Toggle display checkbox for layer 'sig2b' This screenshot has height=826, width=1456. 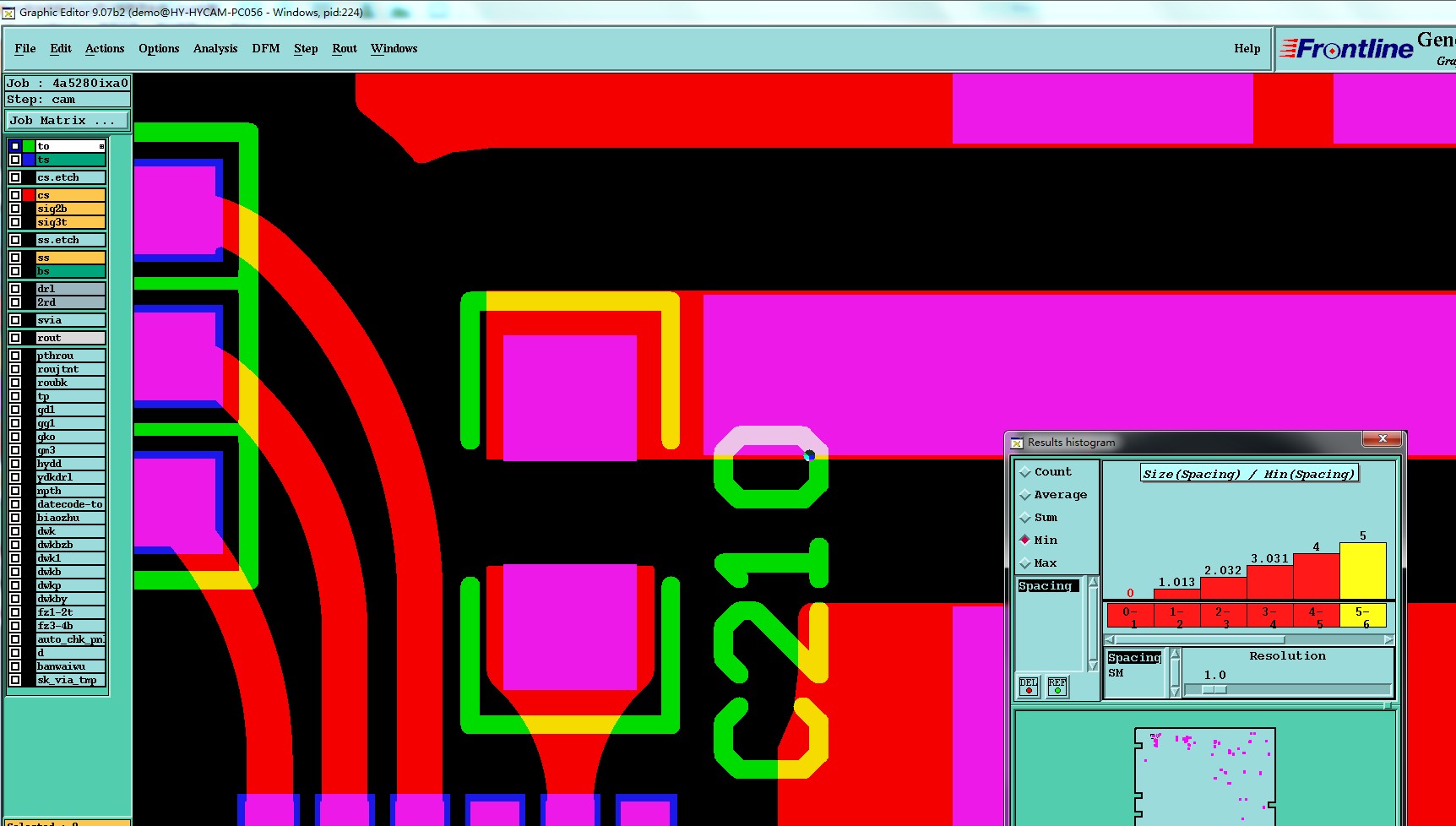click(x=15, y=209)
